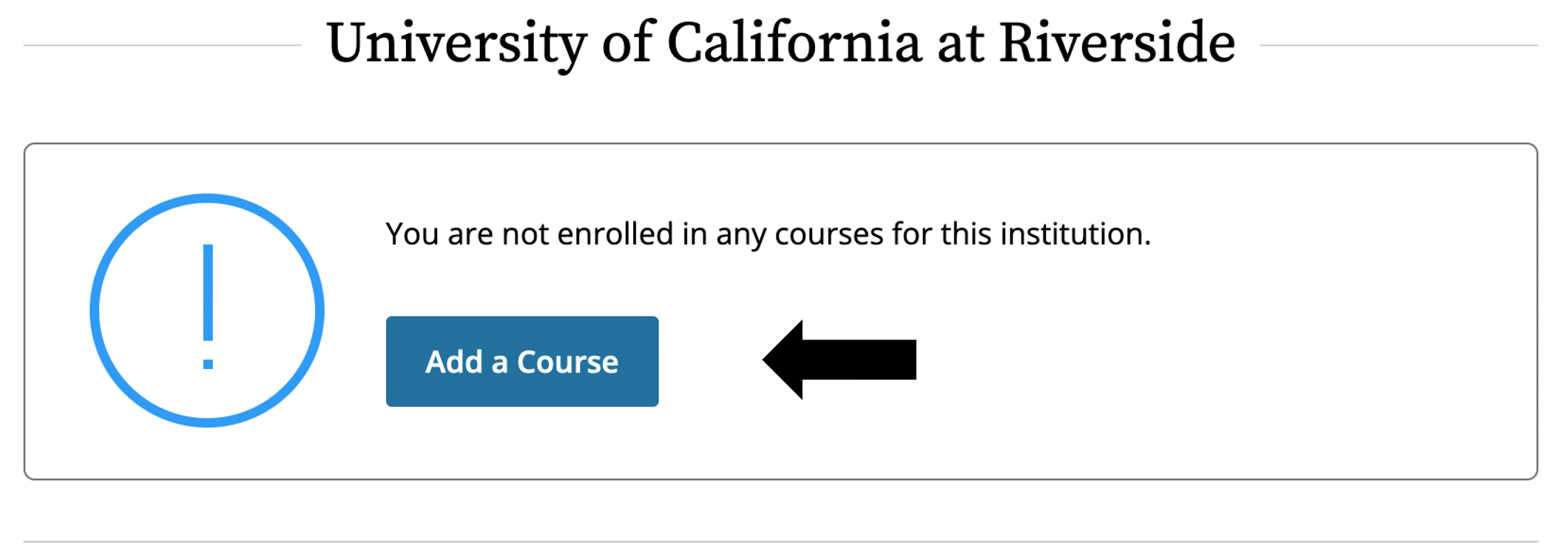
Task: Click the horizontal rule right of the heading
Action: pyautogui.click(x=1398, y=45)
